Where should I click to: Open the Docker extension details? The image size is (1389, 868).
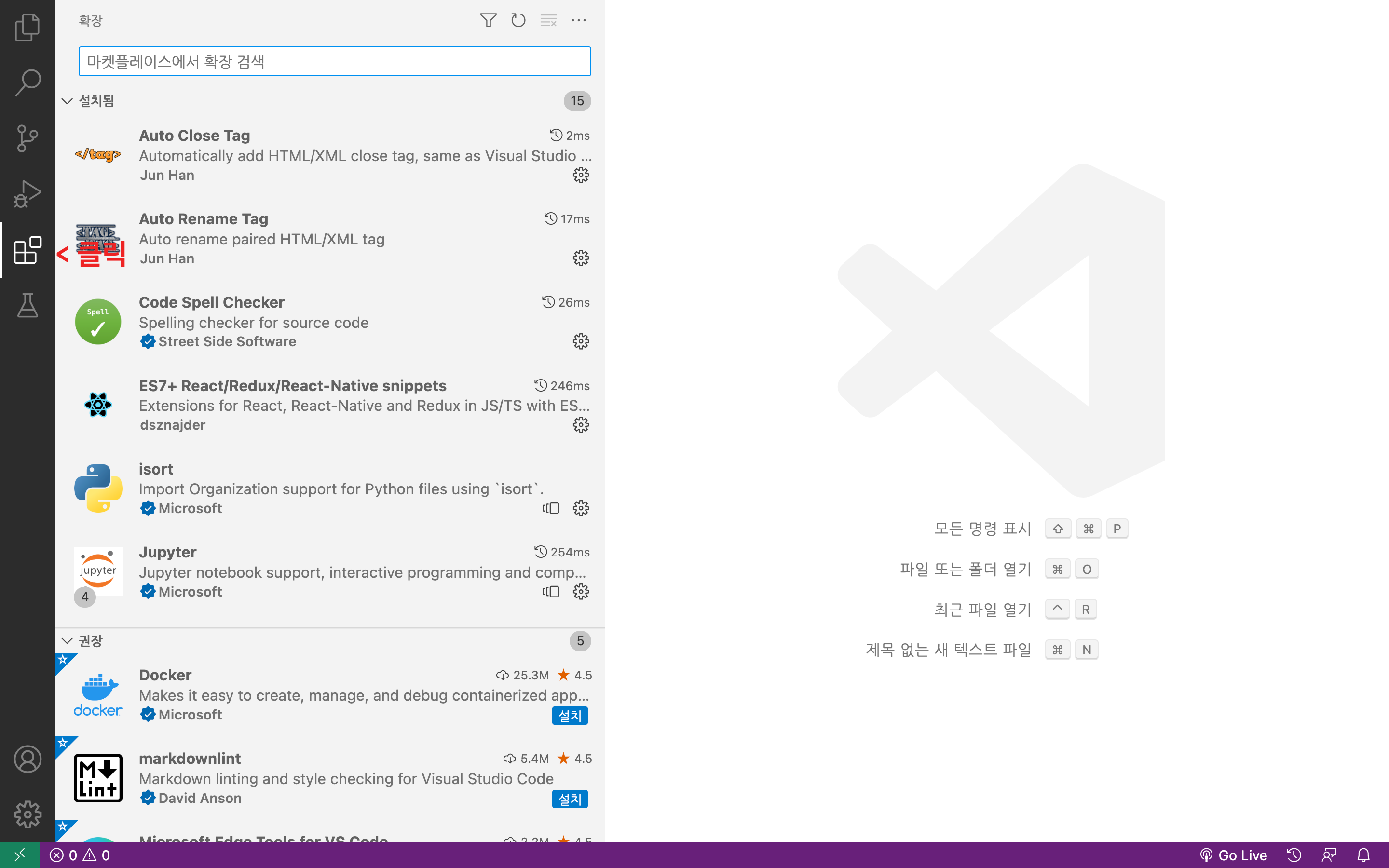click(x=330, y=694)
